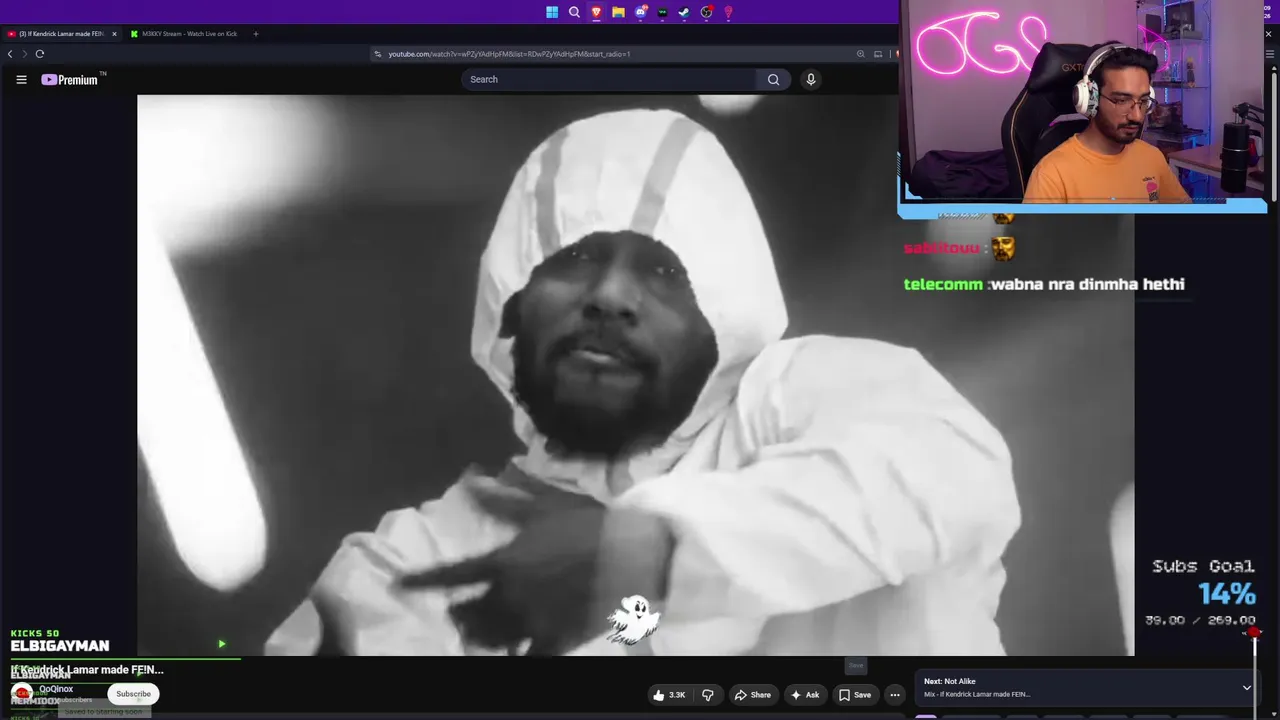Open the QoQinox channel name
The height and width of the screenshot is (720, 1280).
click(x=56, y=689)
